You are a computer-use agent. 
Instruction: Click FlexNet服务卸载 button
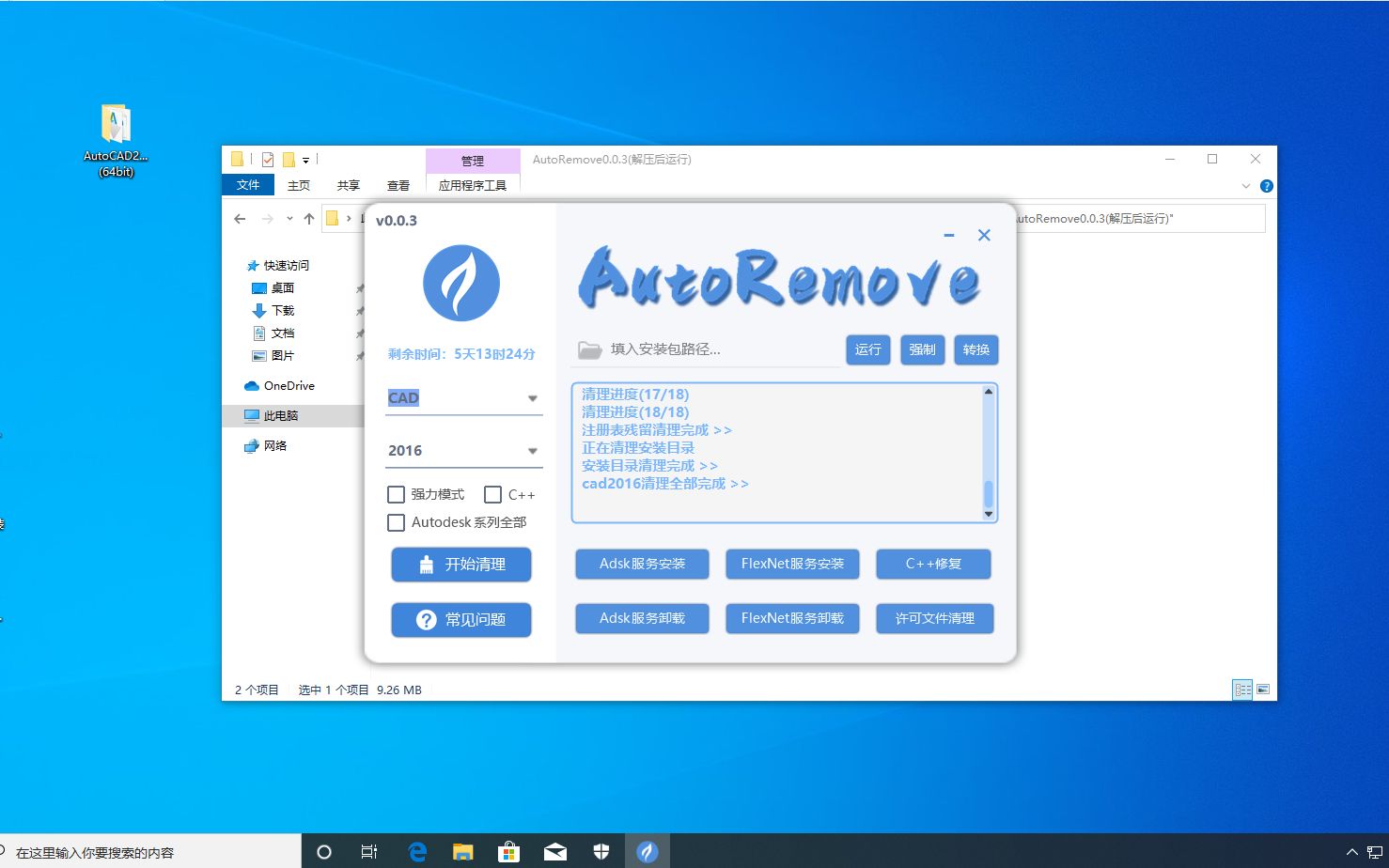coord(792,618)
